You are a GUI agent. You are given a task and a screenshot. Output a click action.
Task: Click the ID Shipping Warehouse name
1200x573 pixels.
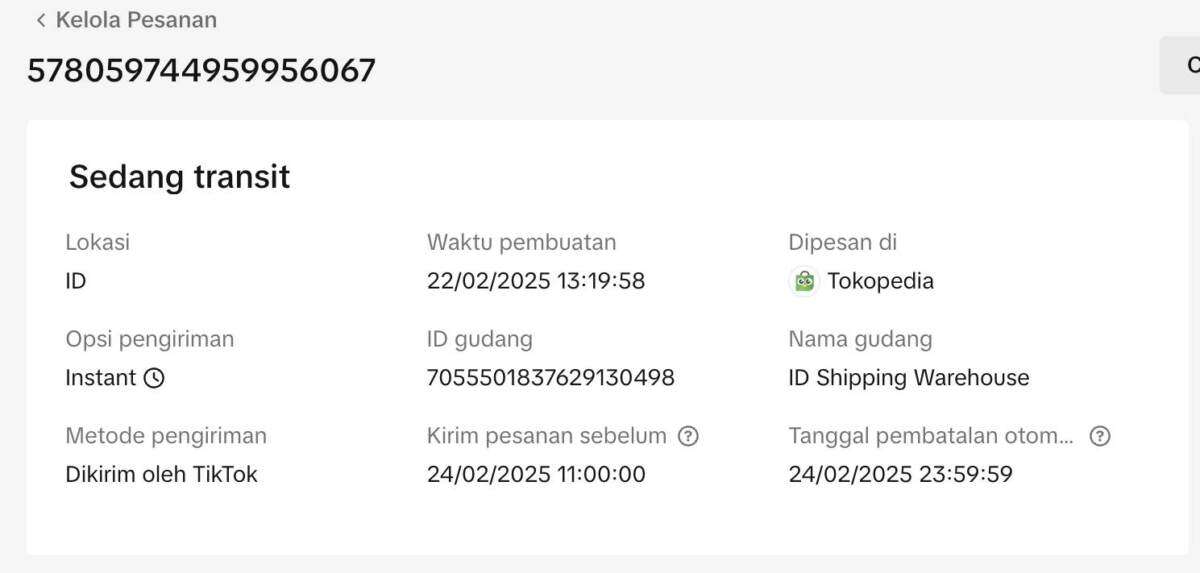click(x=909, y=378)
